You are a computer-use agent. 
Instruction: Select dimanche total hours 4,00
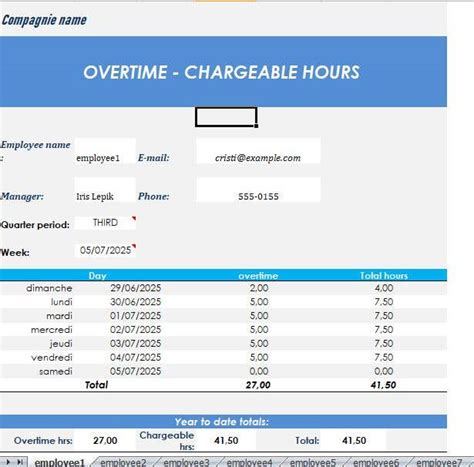[384, 288]
